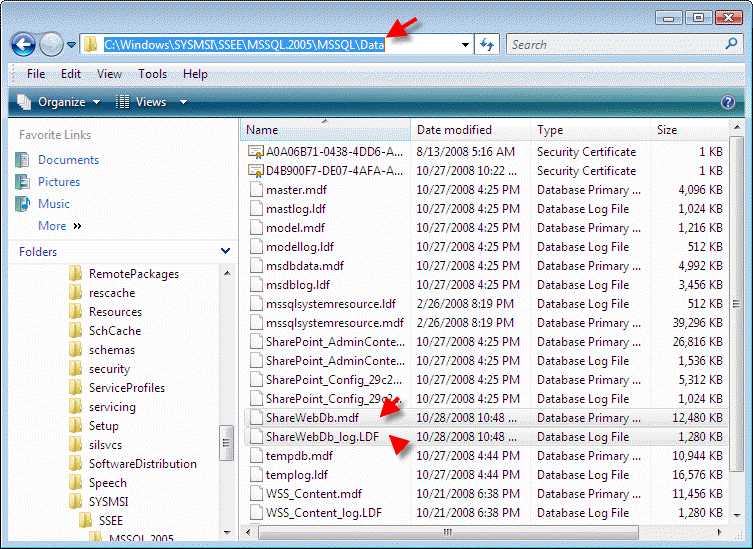Sort by the Name column header
Viewport: 753px width, 549px height.
[325, 130]
